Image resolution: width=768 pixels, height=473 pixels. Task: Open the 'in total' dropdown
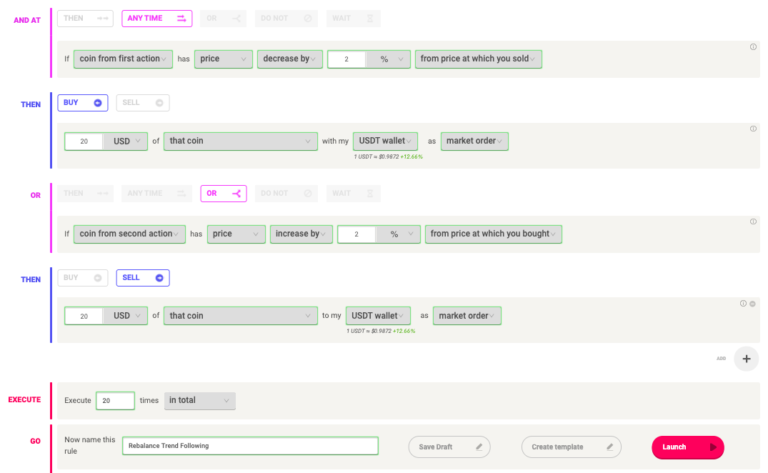200,401
